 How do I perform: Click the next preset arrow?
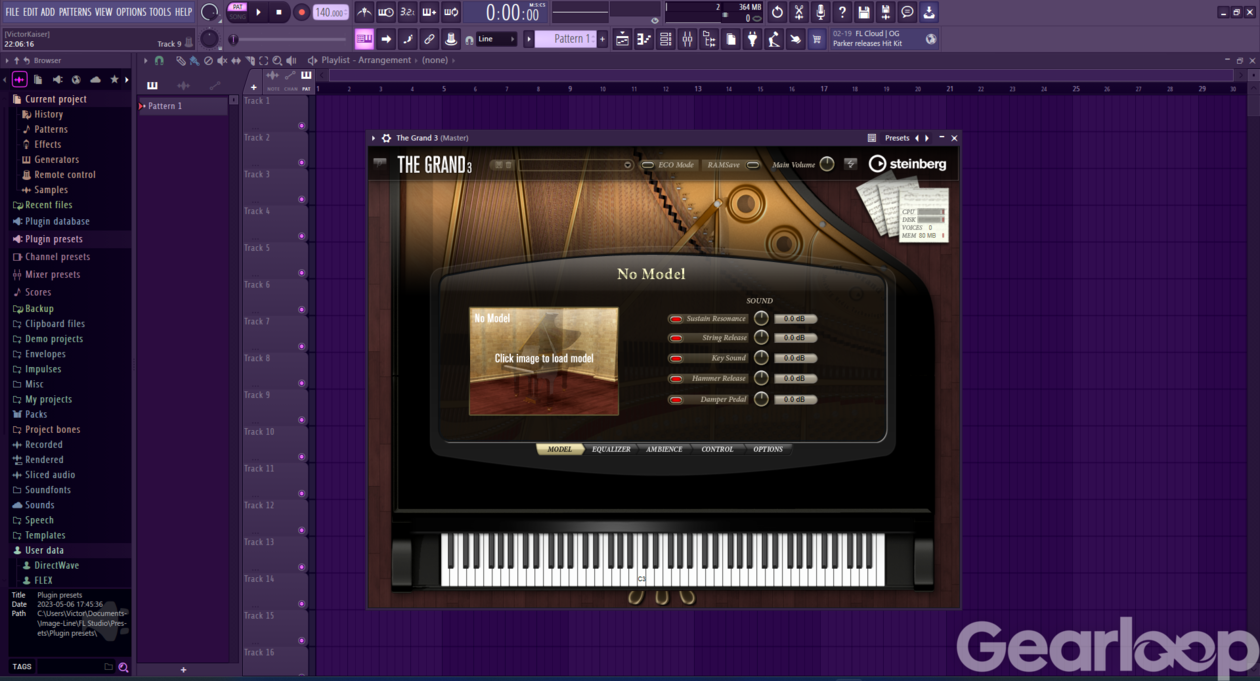927,138
